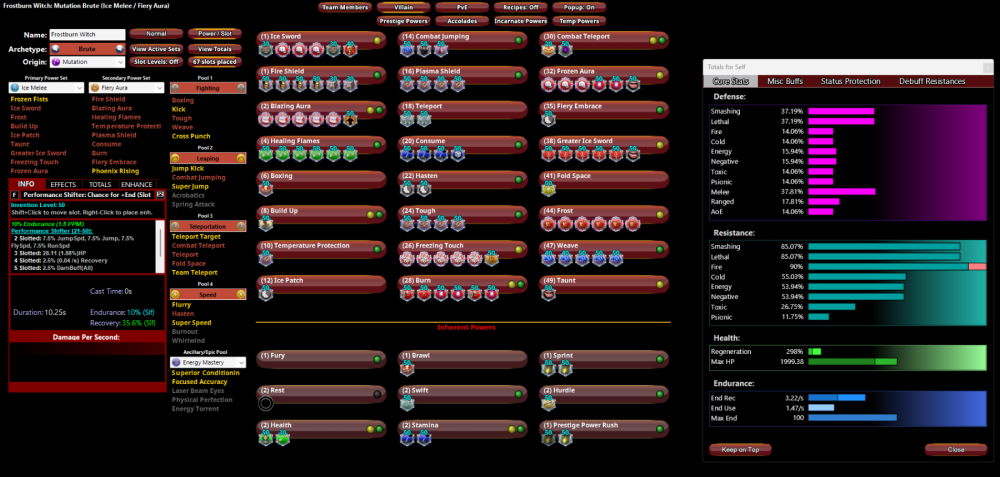1000x477 pixels.
Task: Click the enhancement slot under Hurdle
Action: pyautogui.click(x=549, y=404)
